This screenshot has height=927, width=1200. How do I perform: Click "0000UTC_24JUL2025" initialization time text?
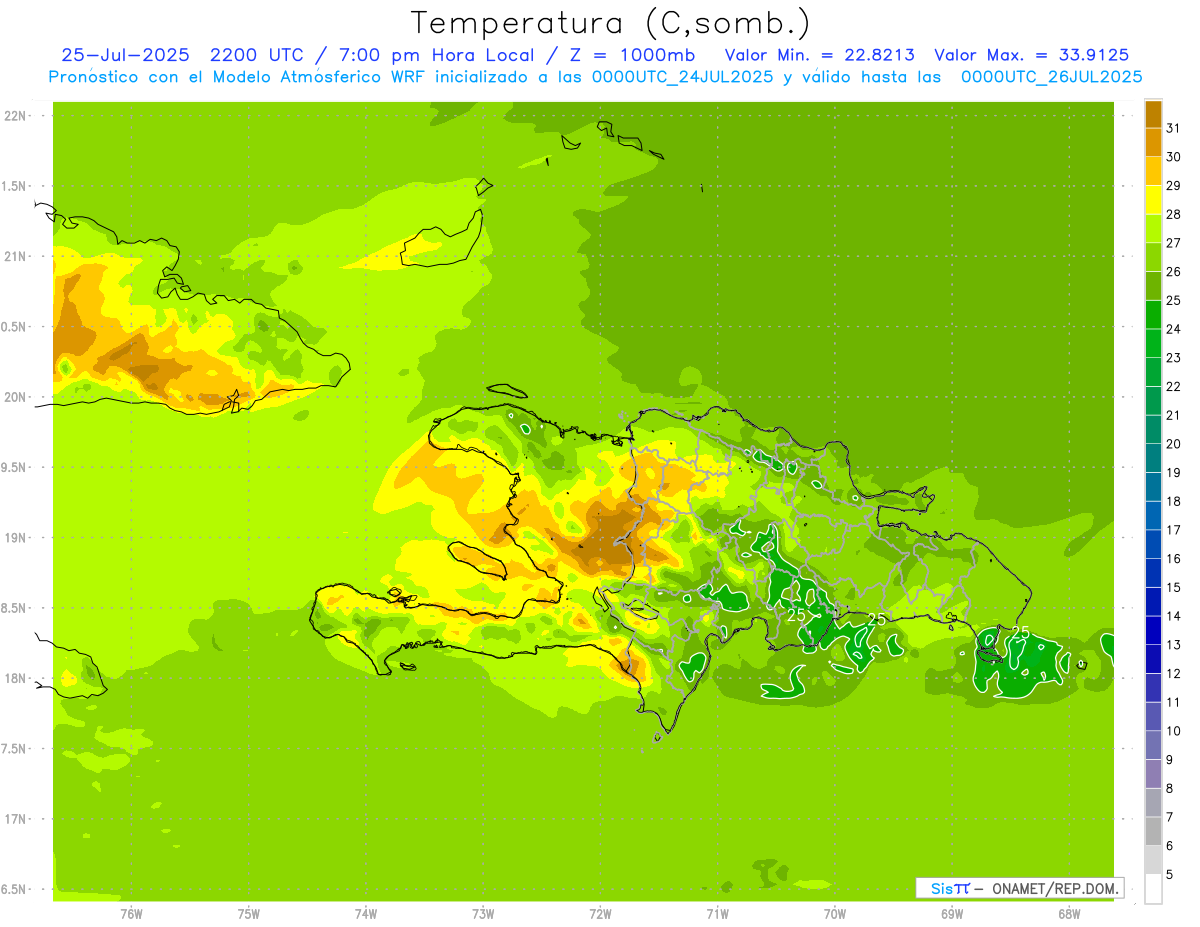pyautogui.click(x=682, y=77)
